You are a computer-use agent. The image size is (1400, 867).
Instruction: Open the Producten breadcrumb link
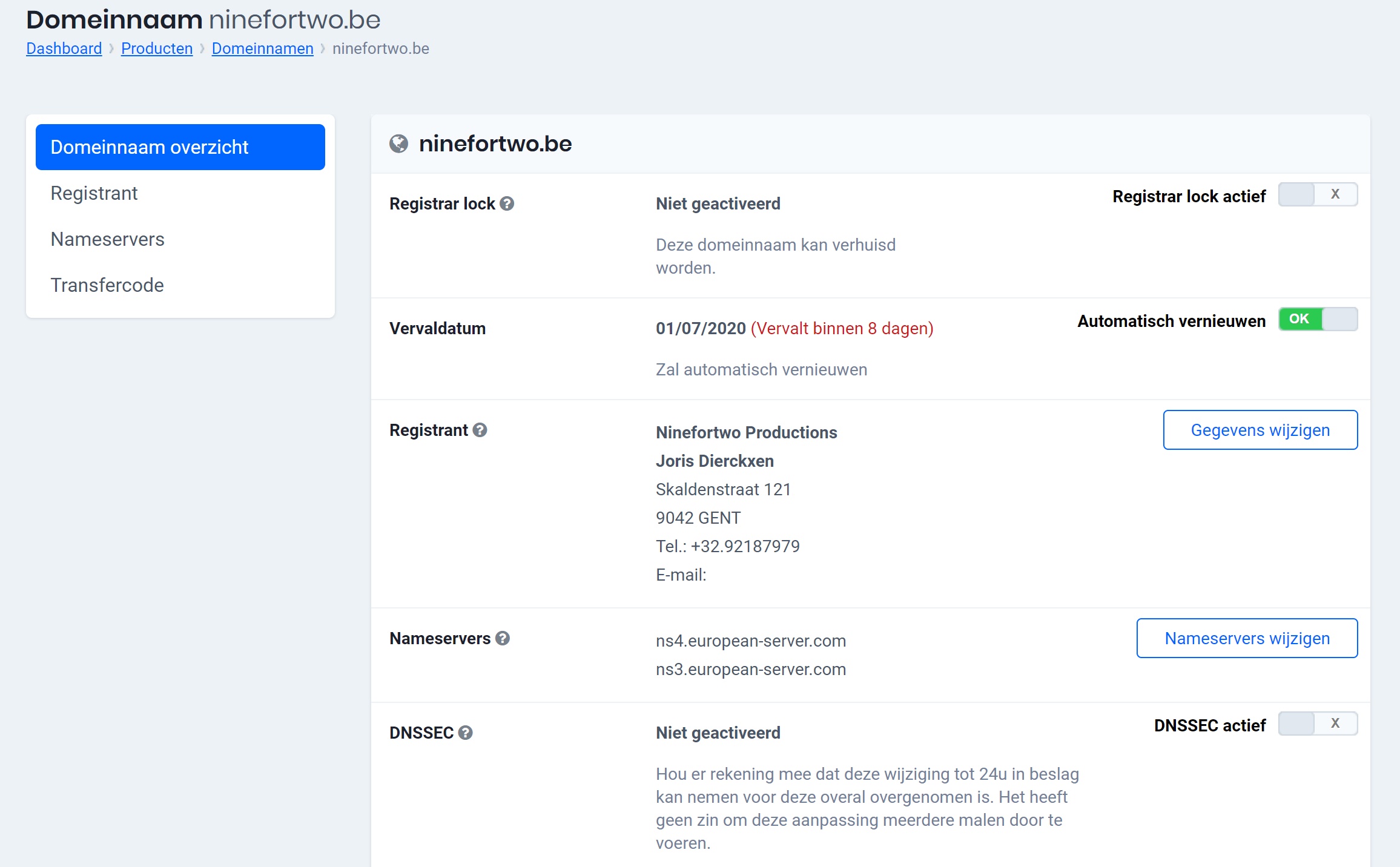point(157,48)
